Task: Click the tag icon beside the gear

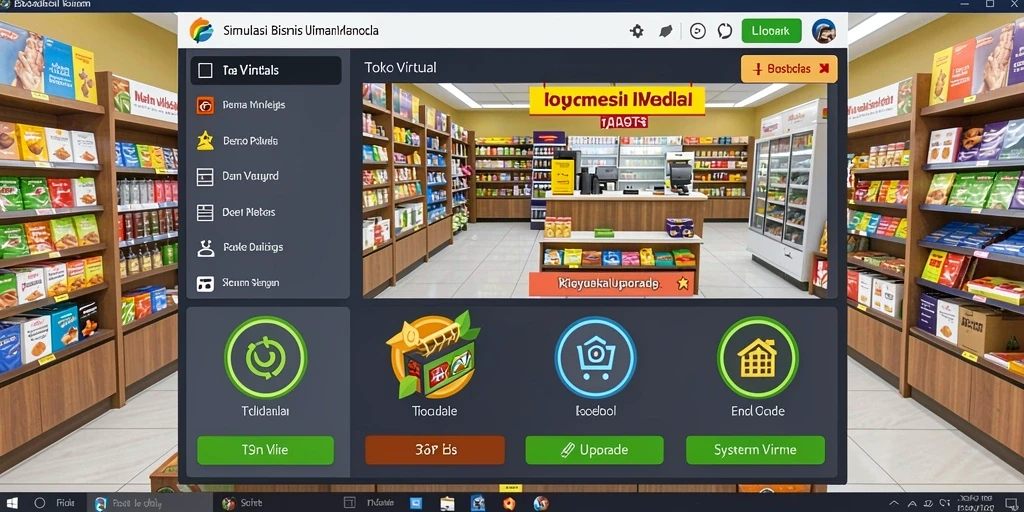Action: coord(665,31)
